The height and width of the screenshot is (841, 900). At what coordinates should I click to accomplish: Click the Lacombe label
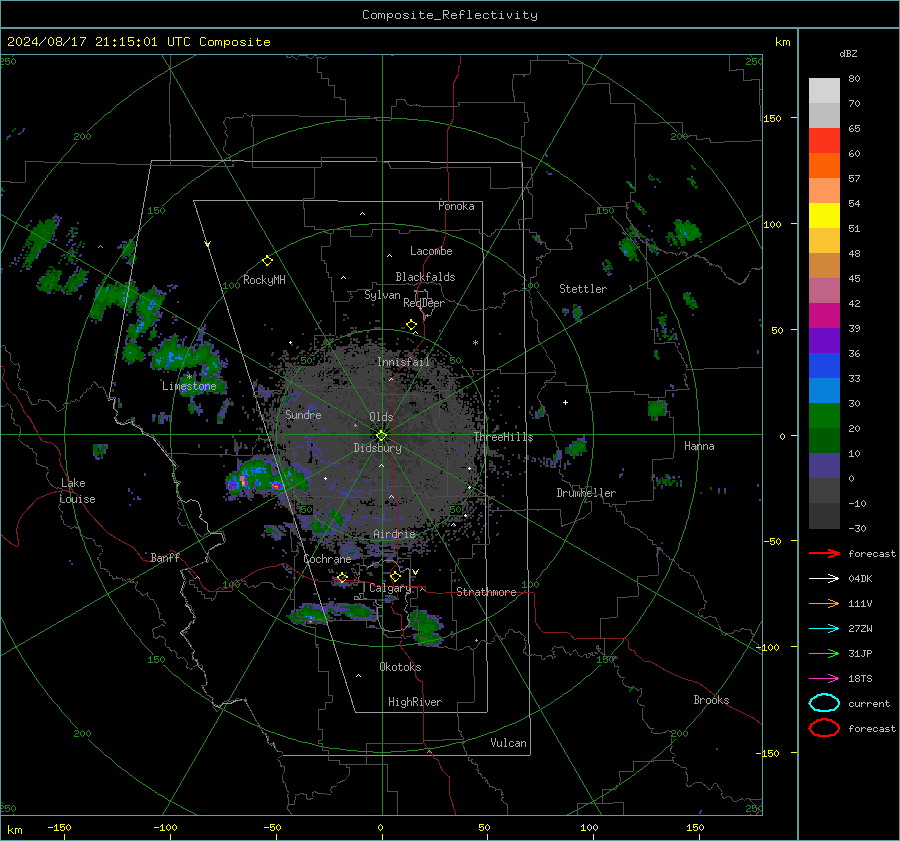431,251
